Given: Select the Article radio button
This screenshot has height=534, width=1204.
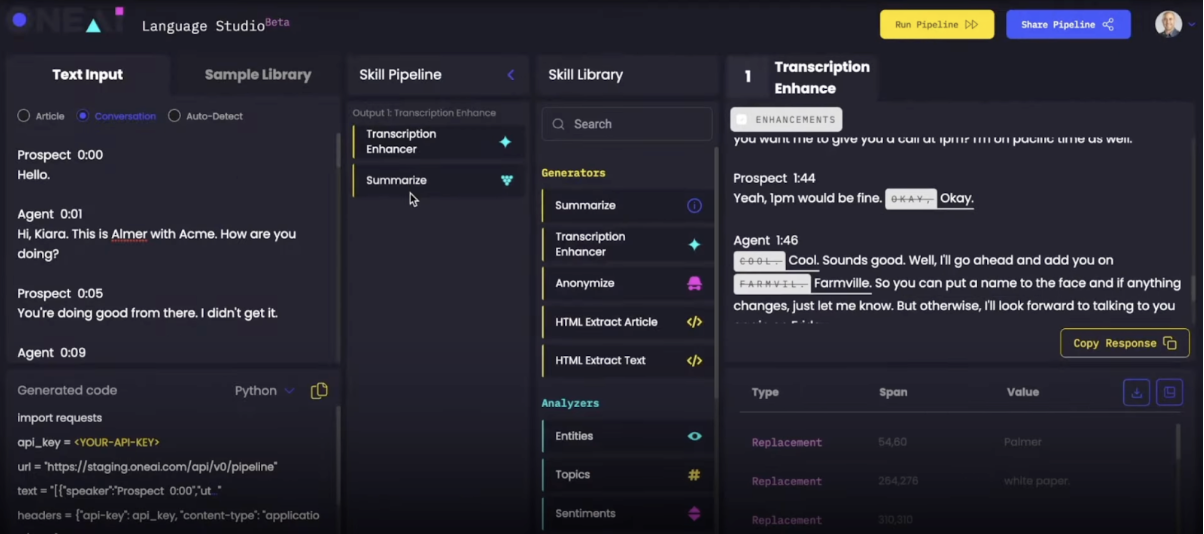Looking at the screenshot, I should [24, 116].
